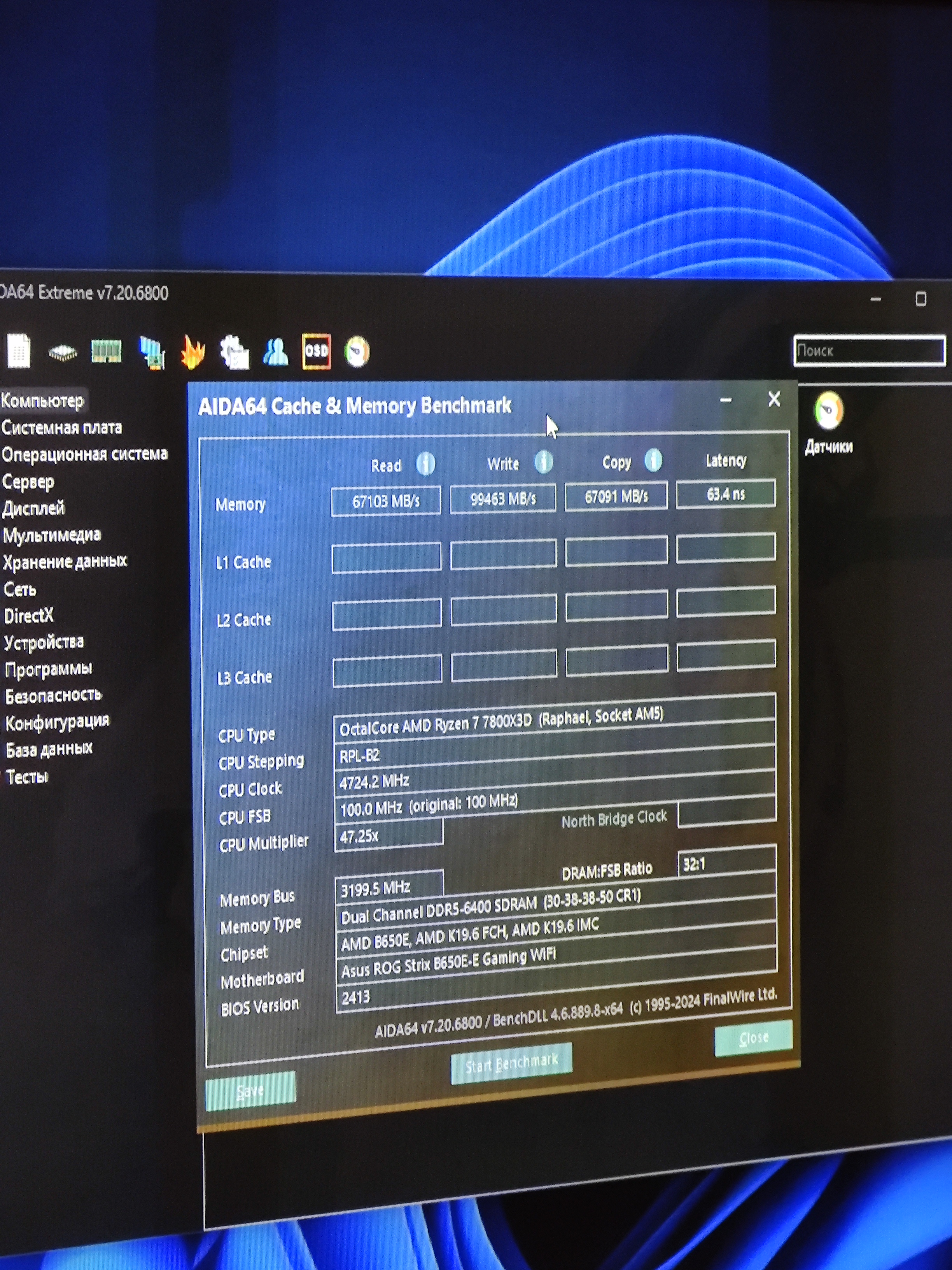The height and width of the screenshot is (1270, 952).
Task: Launch the stability test flame icon
Action: coord(193,351)
